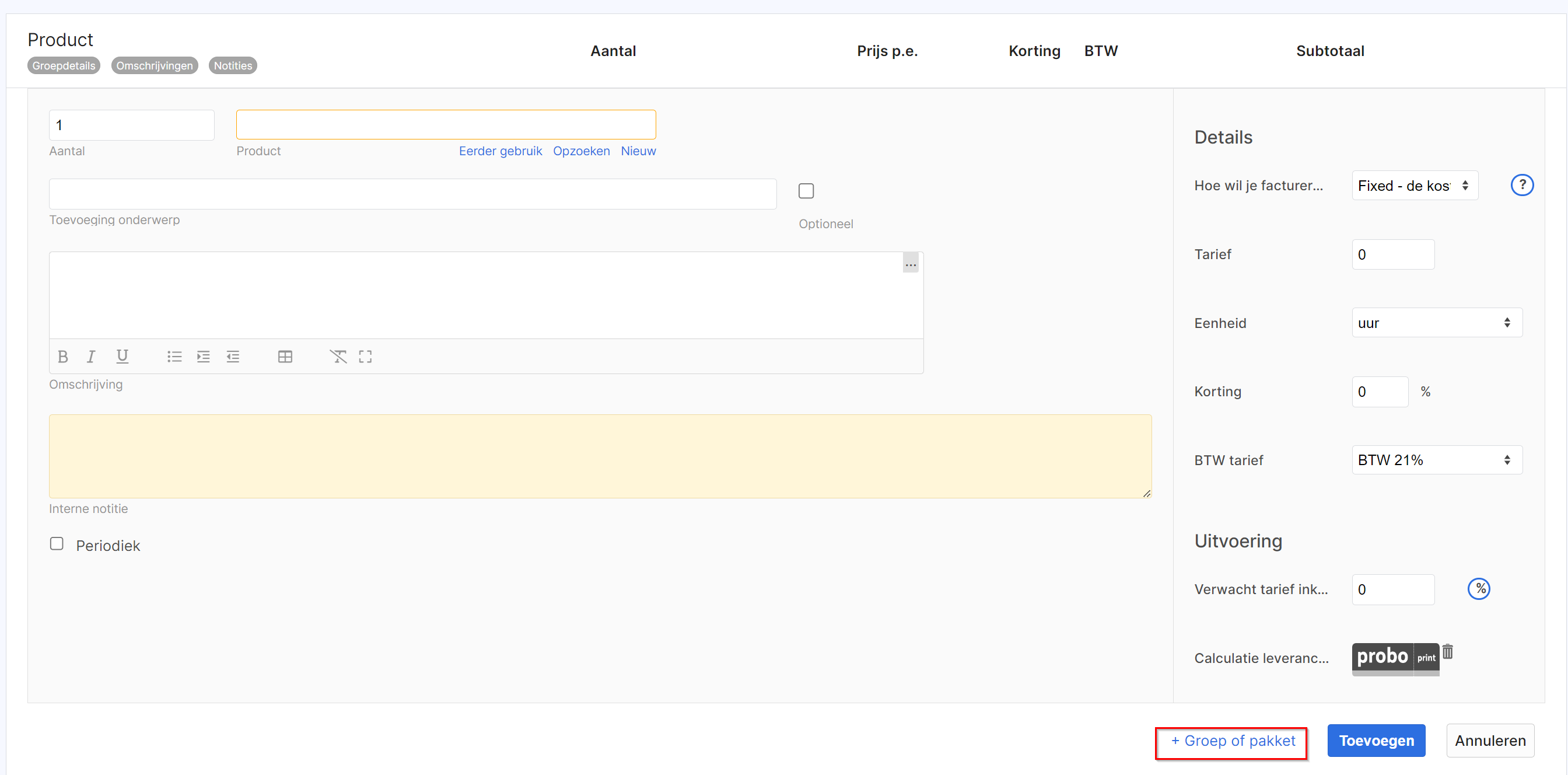
Task: Click '+ Groep of pakket'
Action: click(1232, 742)
